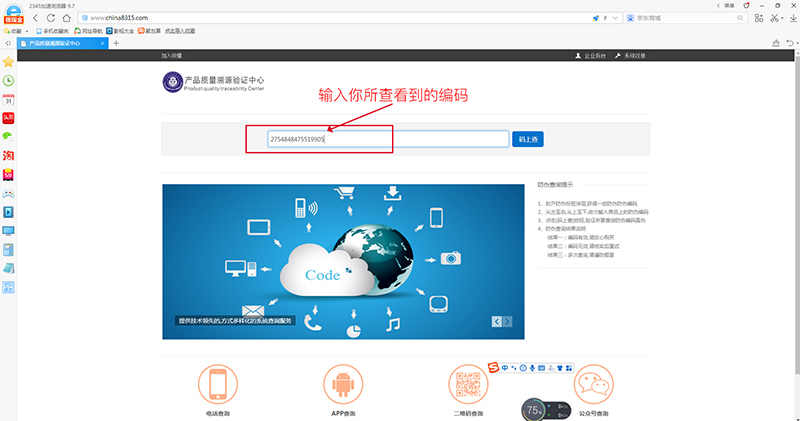800x421 pixels.
Task: Click the favorites star icon in sidebar
Action: (8, 62)
